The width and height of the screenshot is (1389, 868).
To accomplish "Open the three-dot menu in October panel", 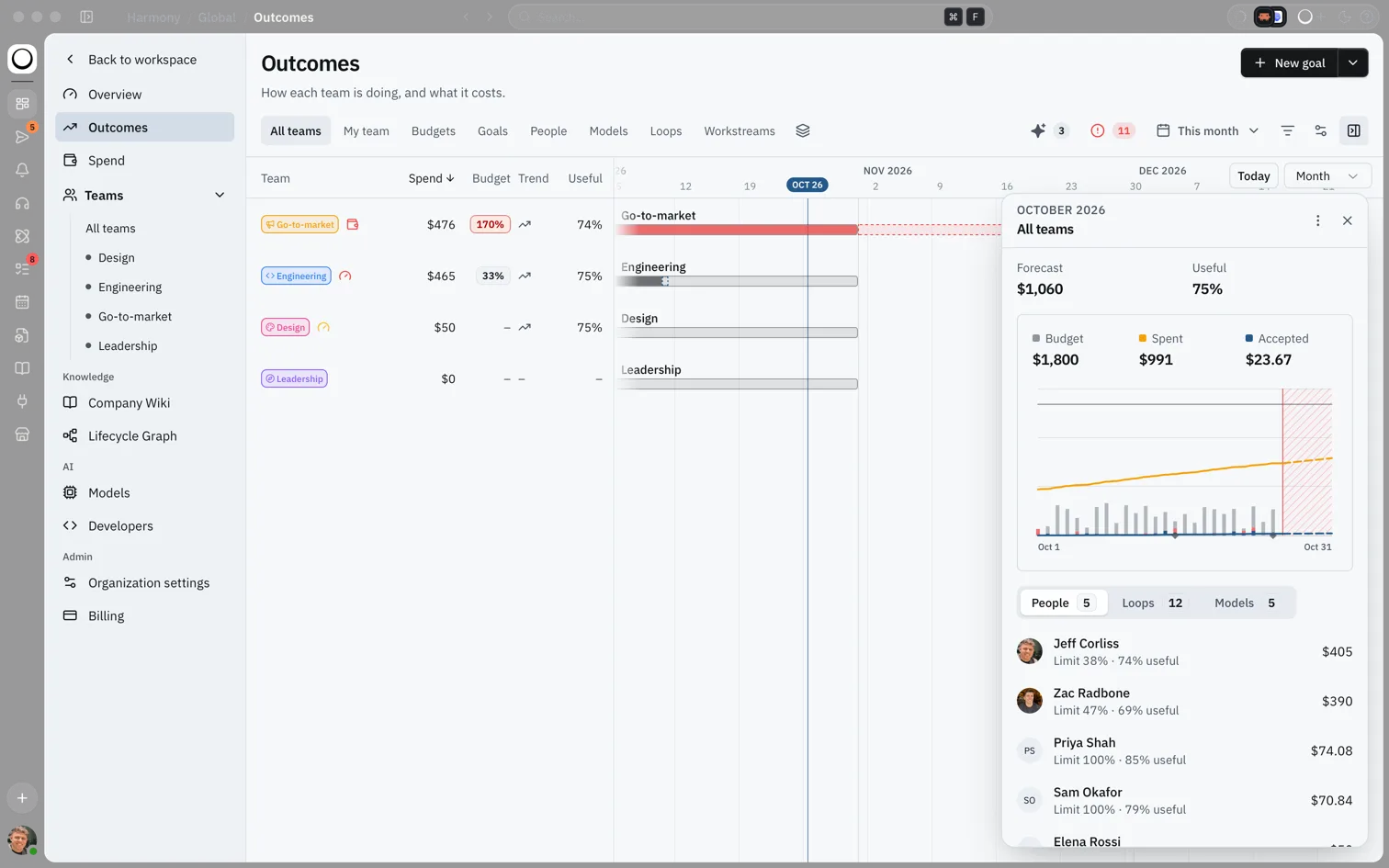I will point(1317,220).
